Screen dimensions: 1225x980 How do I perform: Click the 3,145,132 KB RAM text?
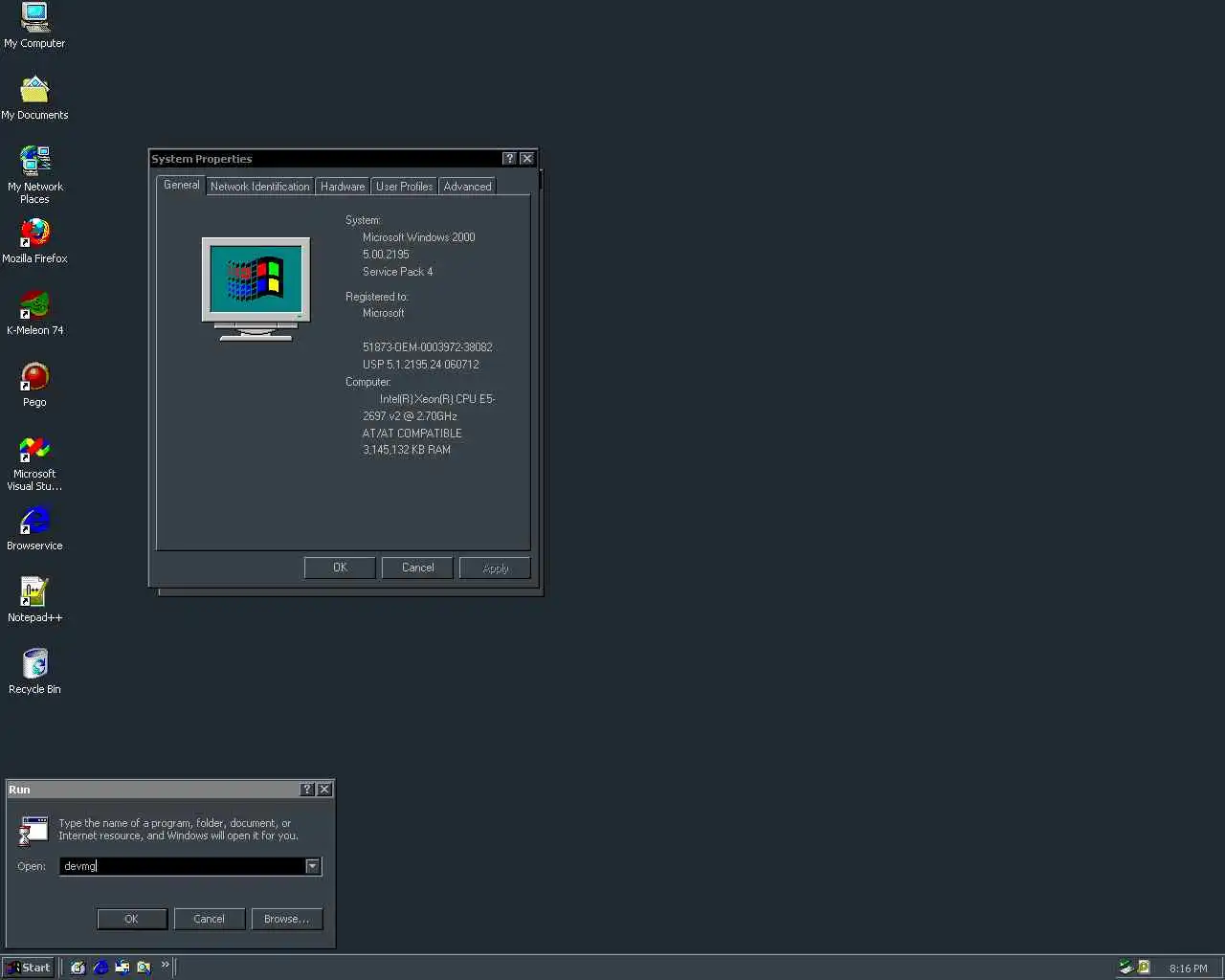(x=406, y=450)
